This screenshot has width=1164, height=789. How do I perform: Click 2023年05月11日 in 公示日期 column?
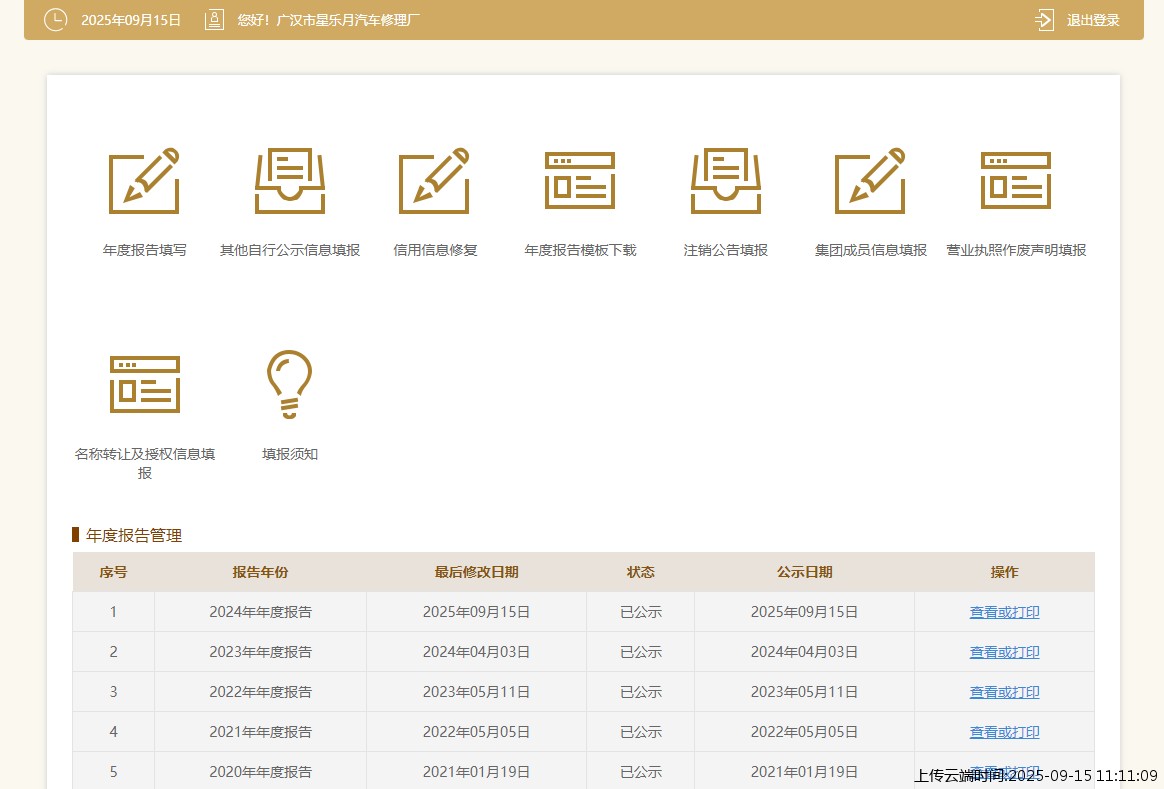point(805,692)
